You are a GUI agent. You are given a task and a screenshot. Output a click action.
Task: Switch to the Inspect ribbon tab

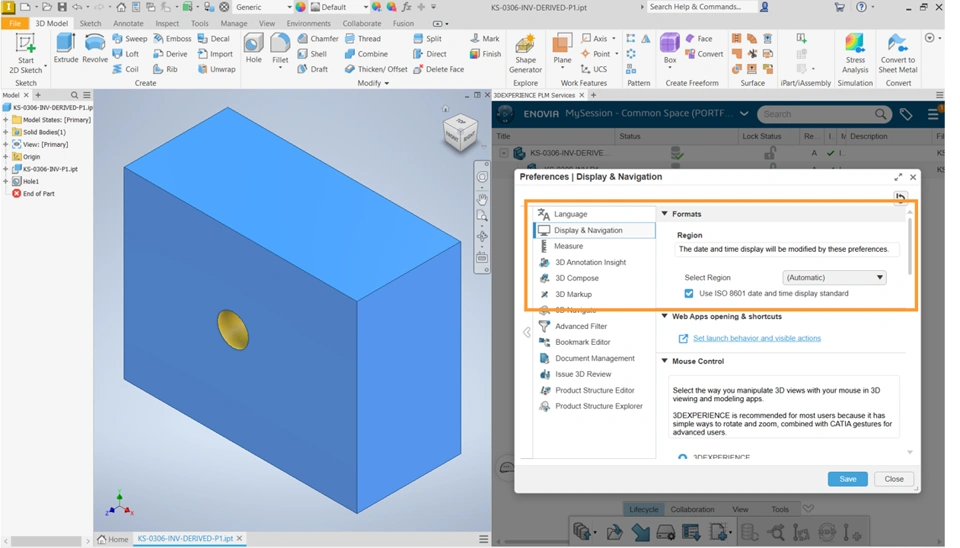coord(167,23)
